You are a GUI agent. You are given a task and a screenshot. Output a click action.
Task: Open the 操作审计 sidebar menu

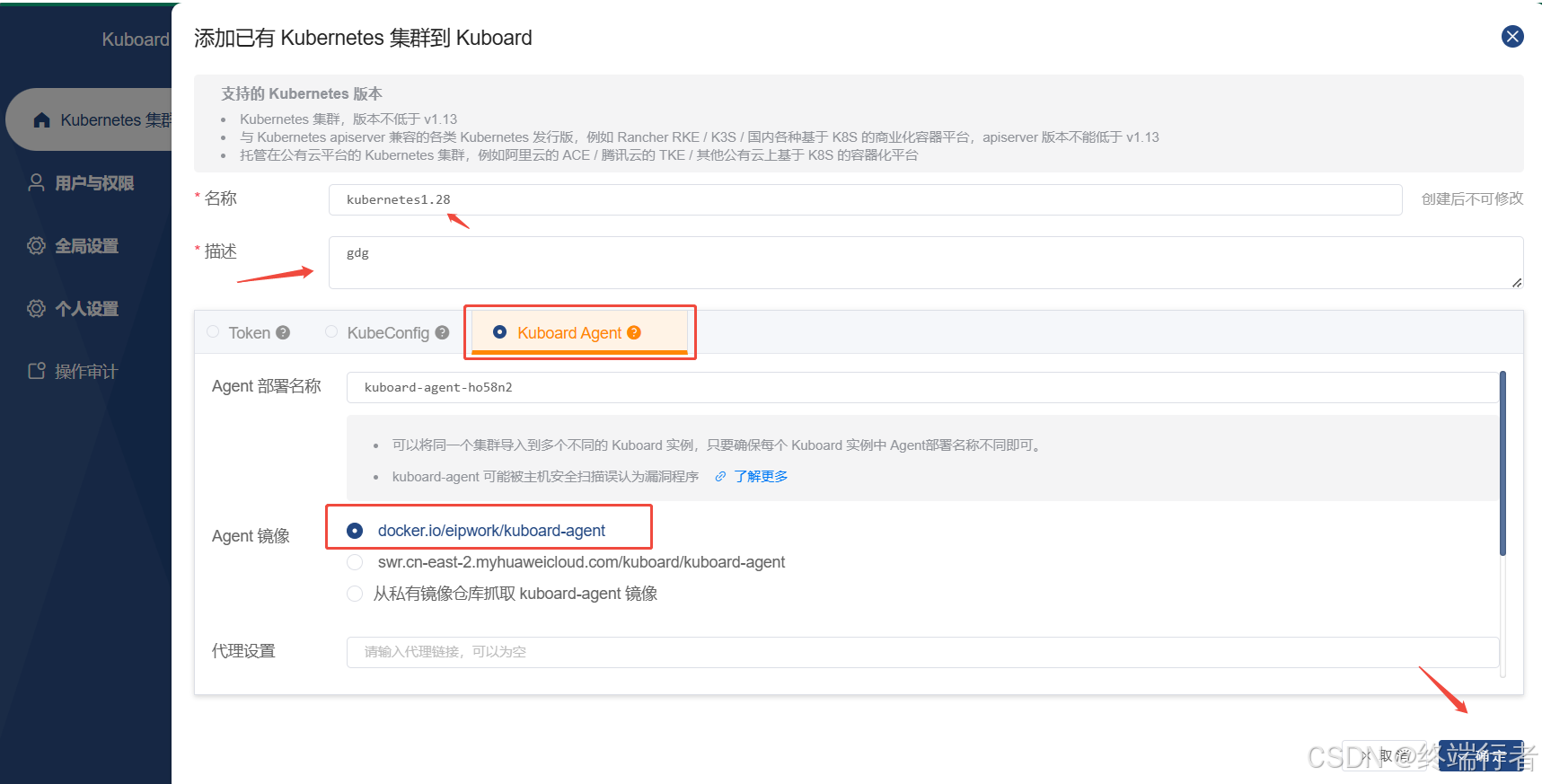(86, 372)
